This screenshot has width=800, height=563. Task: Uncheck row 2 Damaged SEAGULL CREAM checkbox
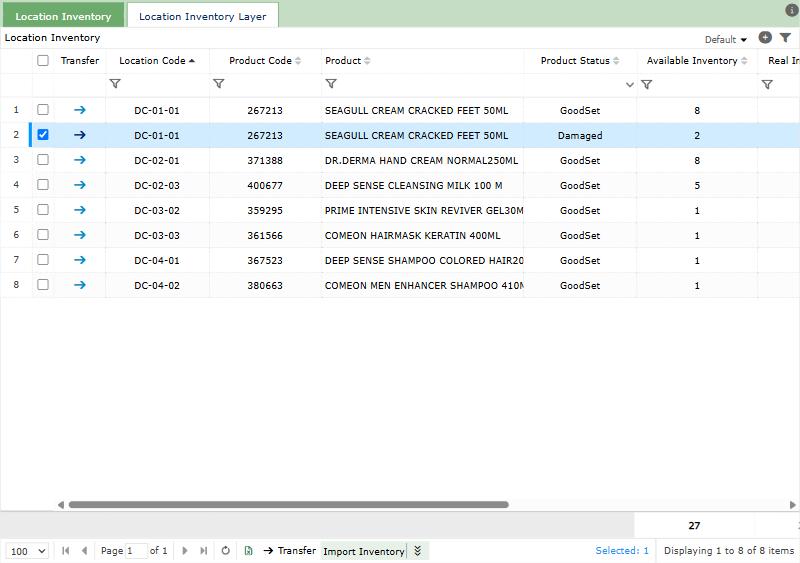pyautogui.click(x=43, y=135)
